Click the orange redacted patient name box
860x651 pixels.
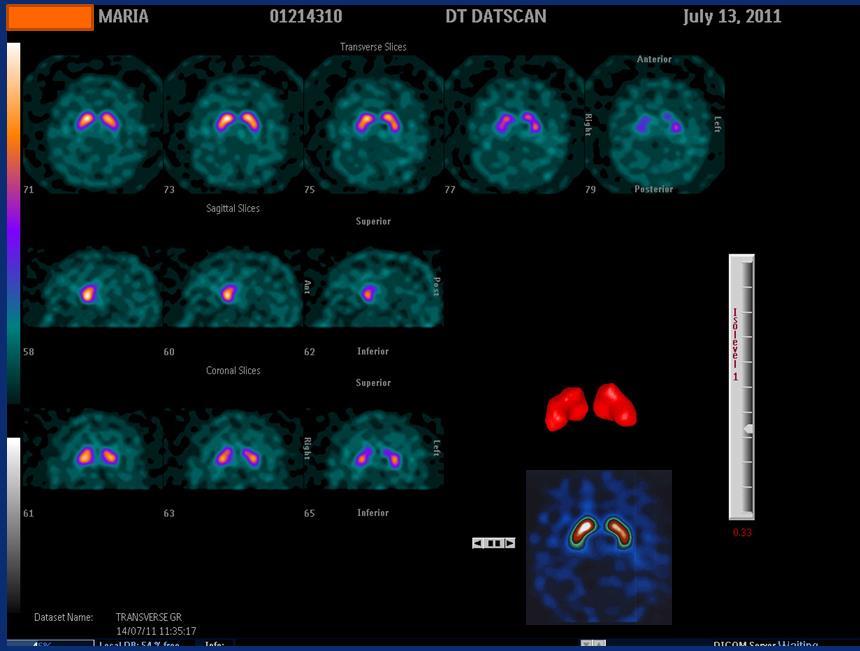[x=50, y=18]
